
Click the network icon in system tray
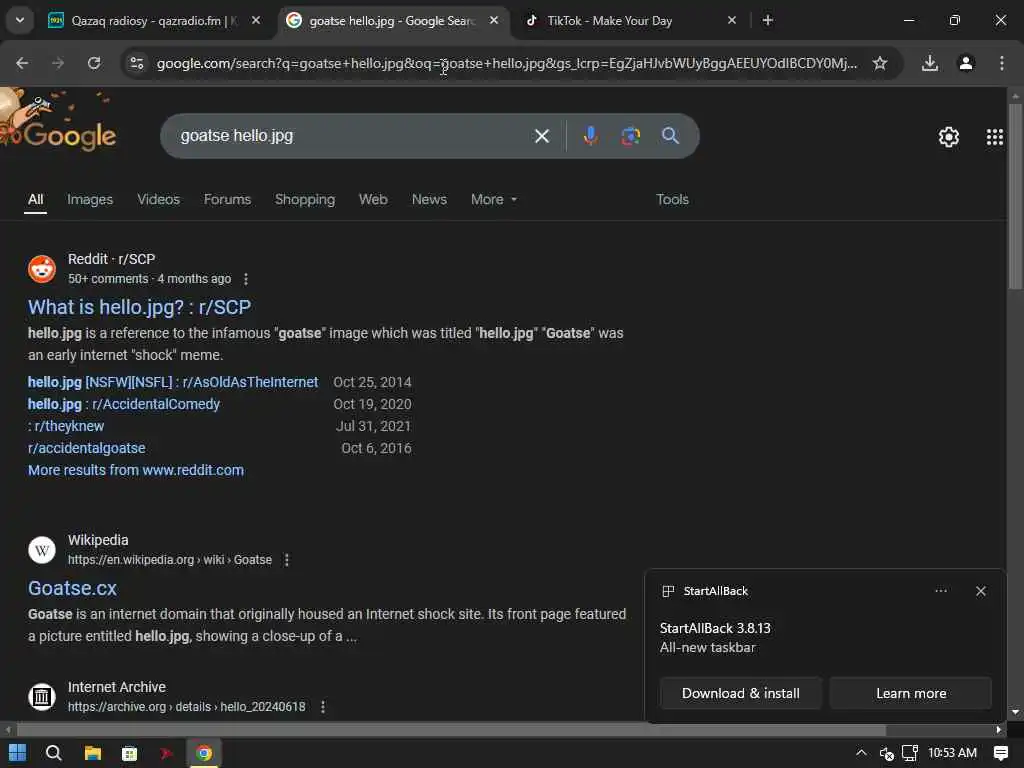click(910, 753)
